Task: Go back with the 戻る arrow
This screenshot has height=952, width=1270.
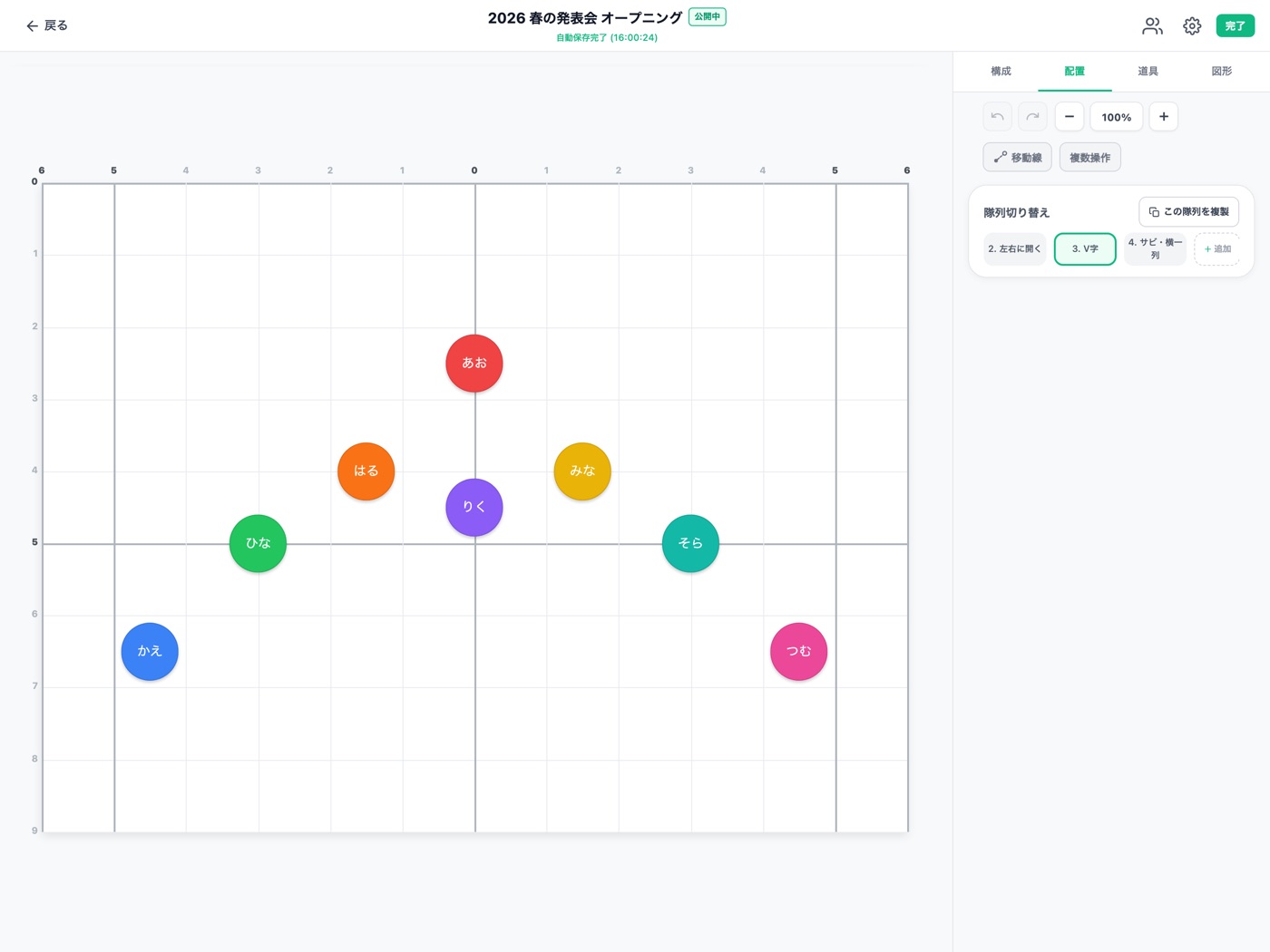Action: point(47,26)
